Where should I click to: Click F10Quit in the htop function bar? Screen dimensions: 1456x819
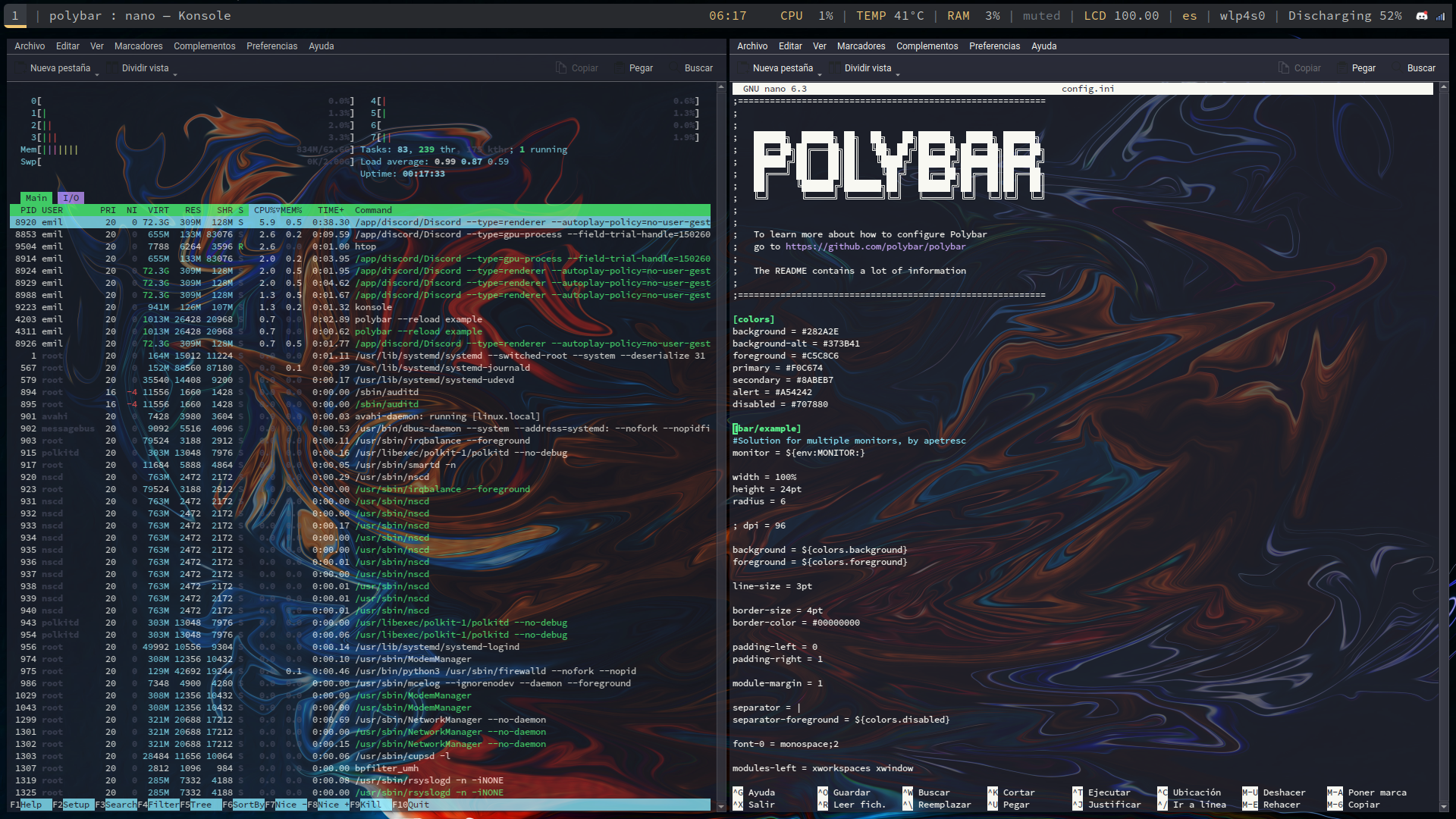pyautogui.click(x=410, y=805)
